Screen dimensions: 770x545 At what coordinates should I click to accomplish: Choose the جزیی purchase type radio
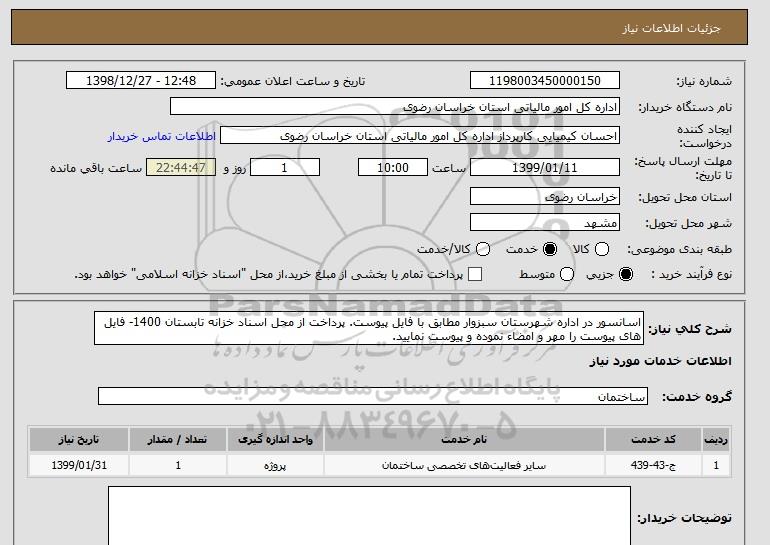[x=626, y=274]
